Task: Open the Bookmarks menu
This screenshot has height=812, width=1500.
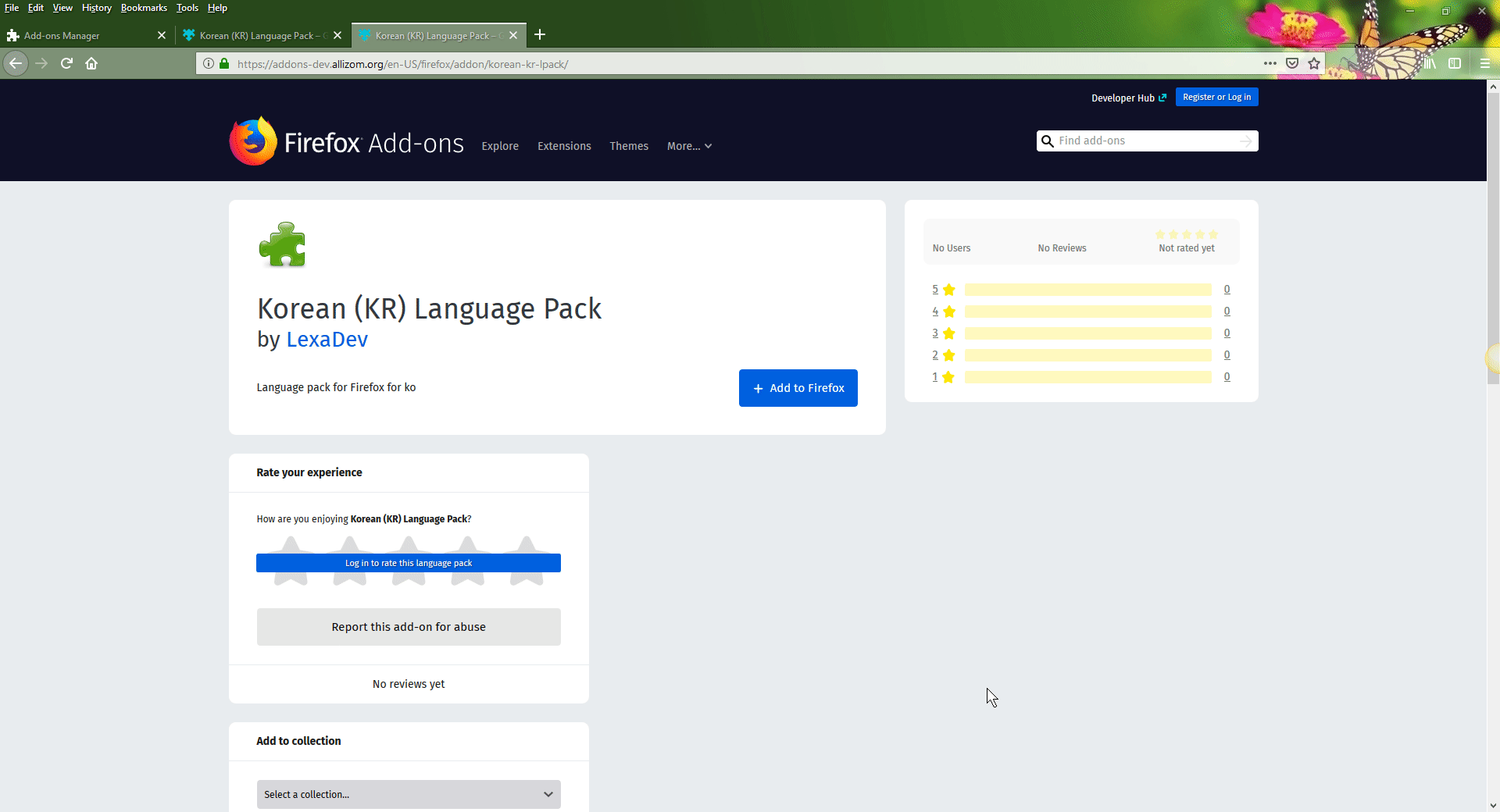Action: click(x=144, y=8)
